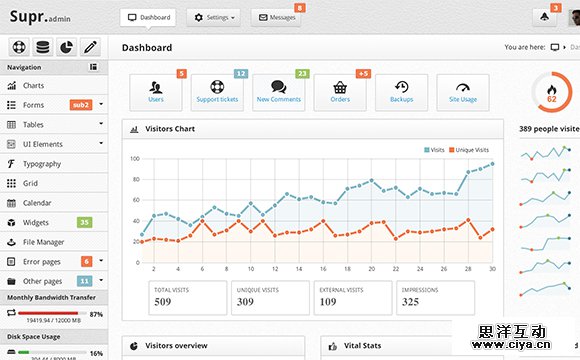Click the green disk space progress bar
This screenshot has height=360, width=580.
tap(24, 353)
